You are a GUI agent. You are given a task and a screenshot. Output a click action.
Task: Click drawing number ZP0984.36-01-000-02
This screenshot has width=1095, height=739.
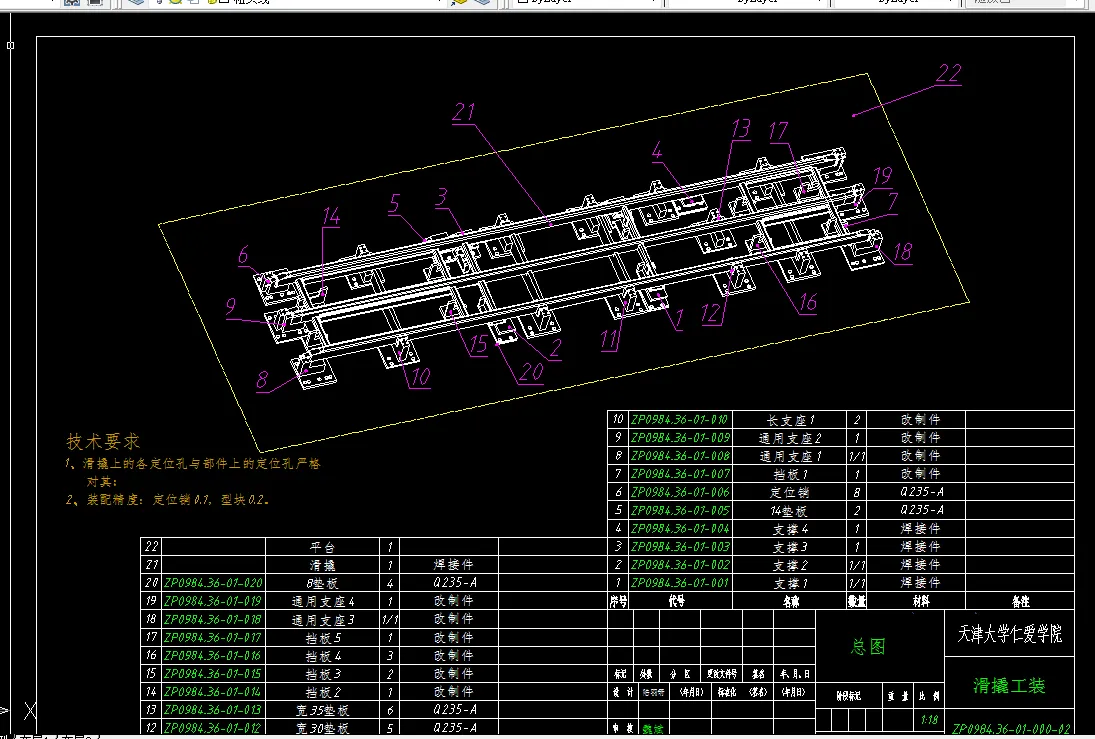[x=1011, y=729]
